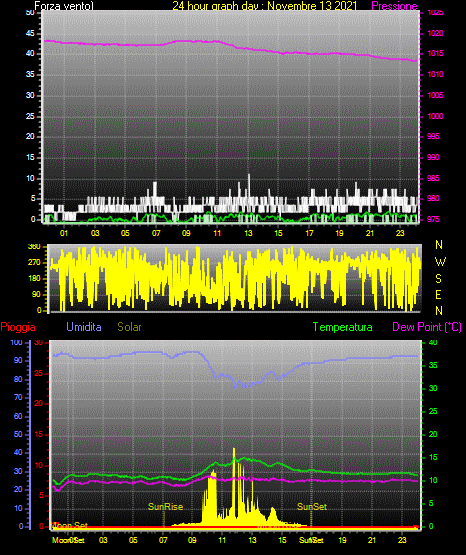Click the 1020 pressure axis value
Image resolution: width=466 pixels, height=555 pixels.
(435, 33)
